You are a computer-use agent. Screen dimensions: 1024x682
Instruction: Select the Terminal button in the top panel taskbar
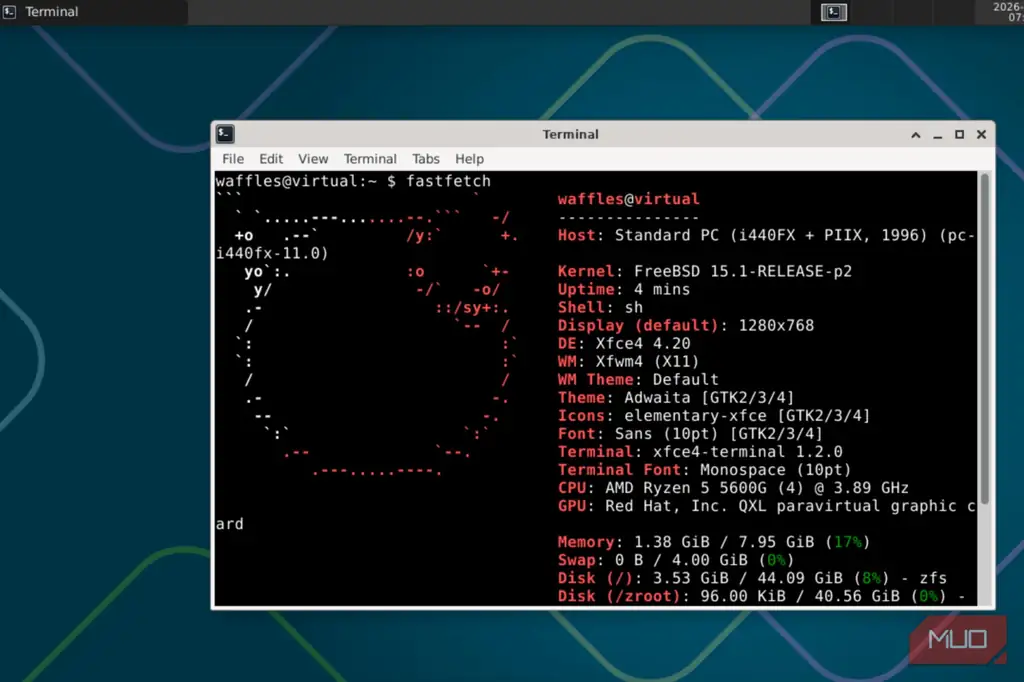(x=94, y=12)
